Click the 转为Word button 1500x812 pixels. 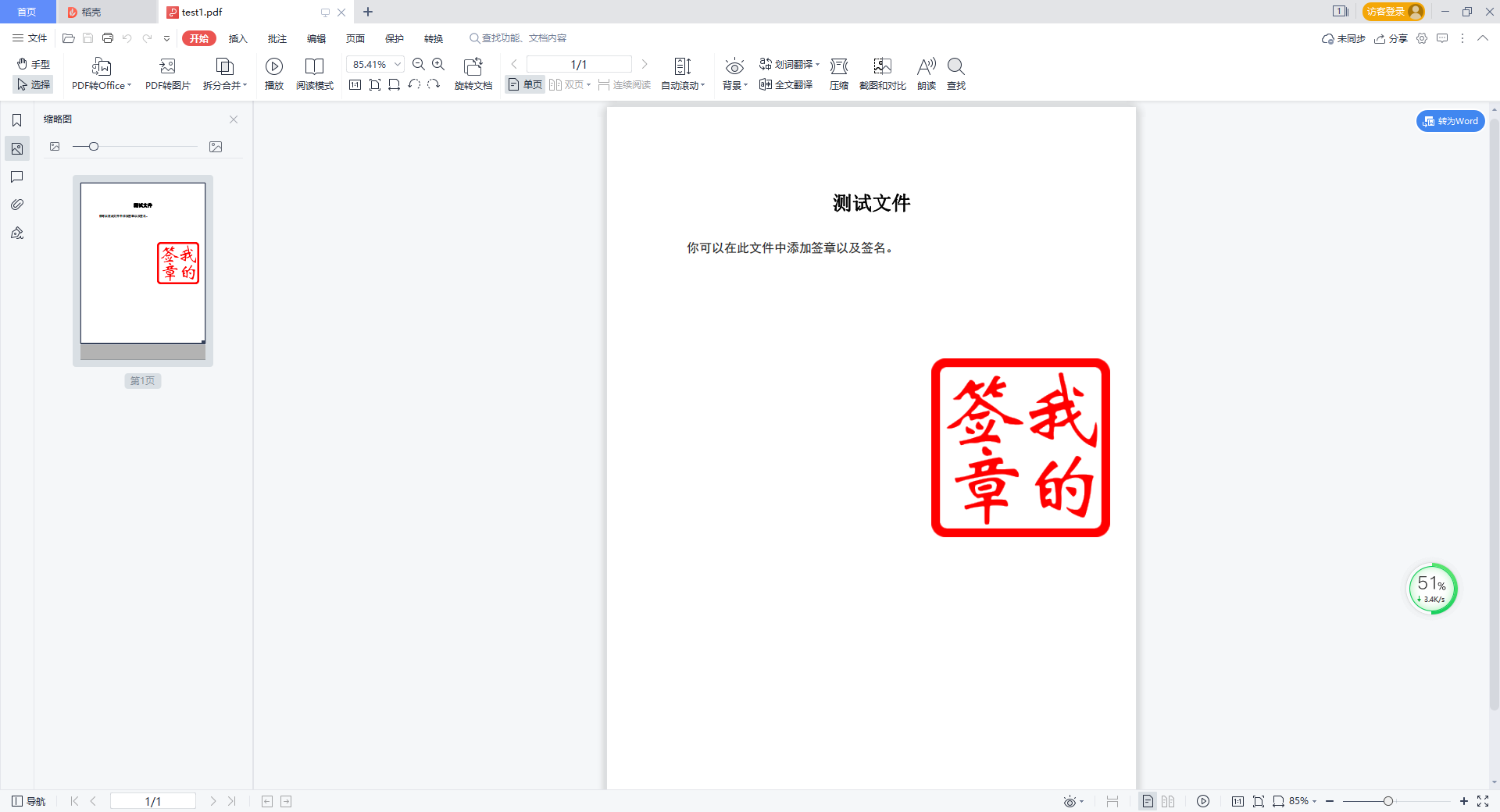click(x=1450, y=121)
